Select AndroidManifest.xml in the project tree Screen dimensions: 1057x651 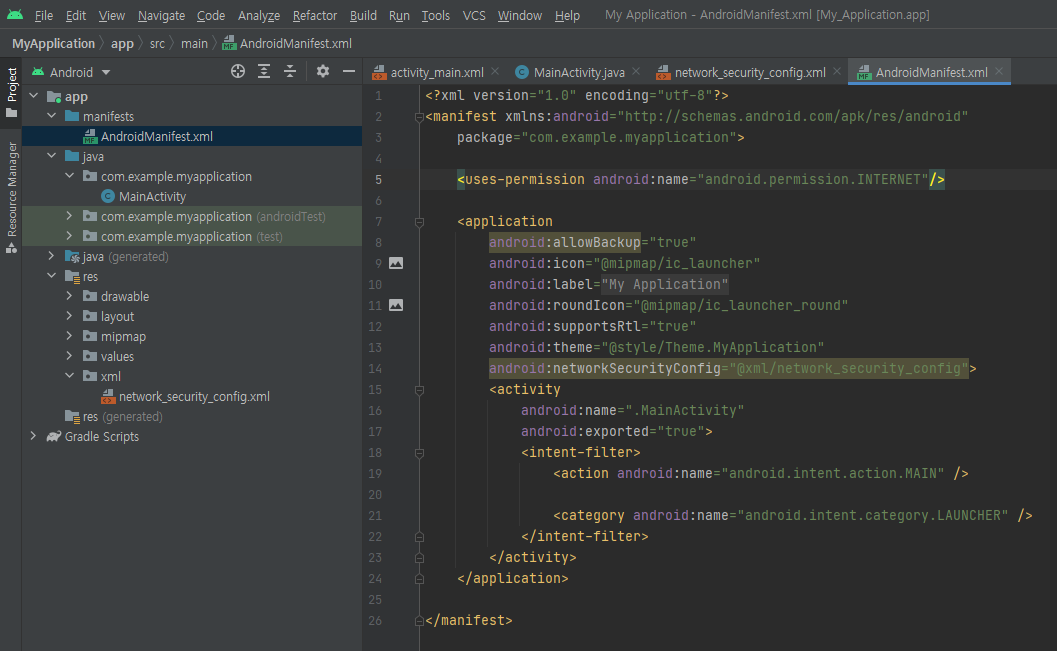pos(191,136)
